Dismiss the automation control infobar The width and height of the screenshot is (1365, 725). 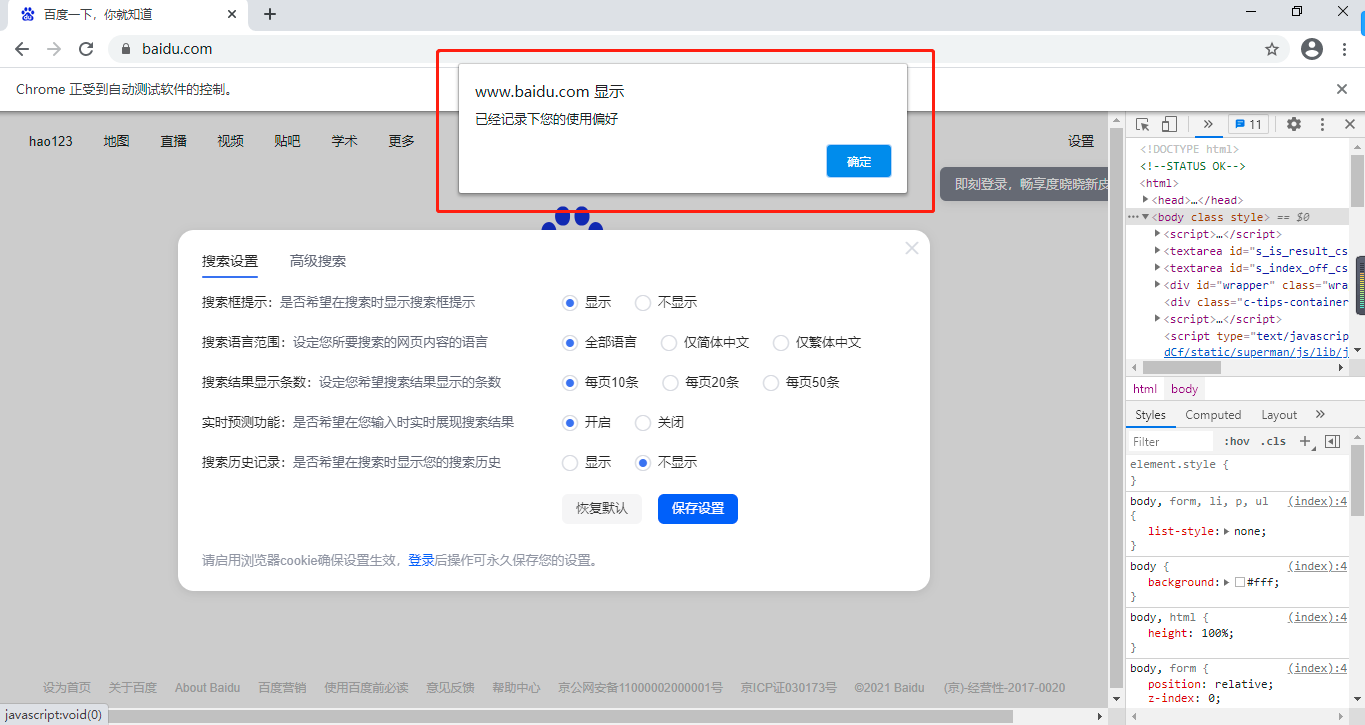coord(1342,89)
